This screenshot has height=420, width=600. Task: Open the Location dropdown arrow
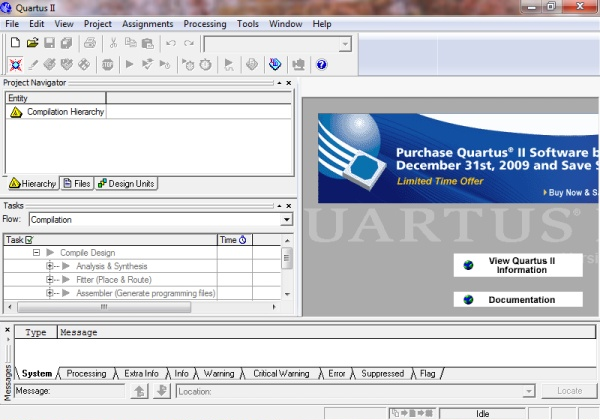(529, 391)
